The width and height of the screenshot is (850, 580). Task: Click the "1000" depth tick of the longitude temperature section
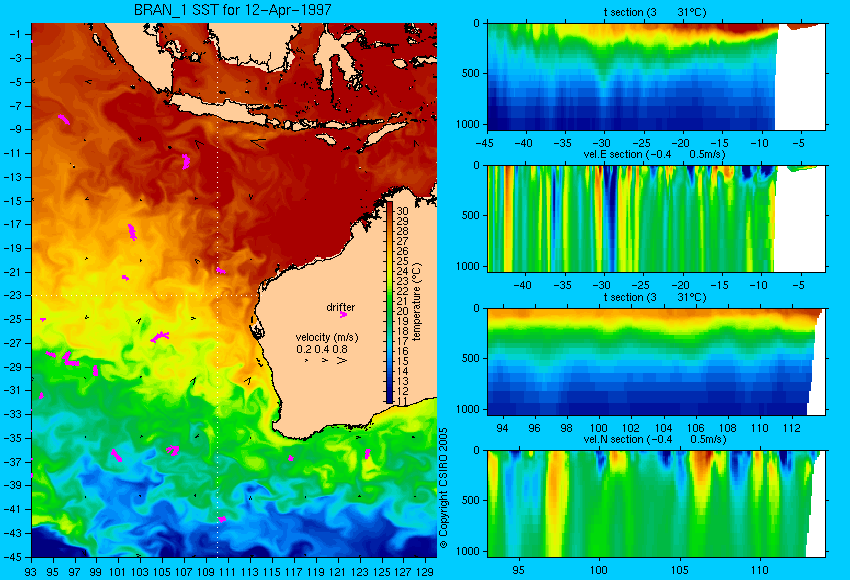[468, 409]
